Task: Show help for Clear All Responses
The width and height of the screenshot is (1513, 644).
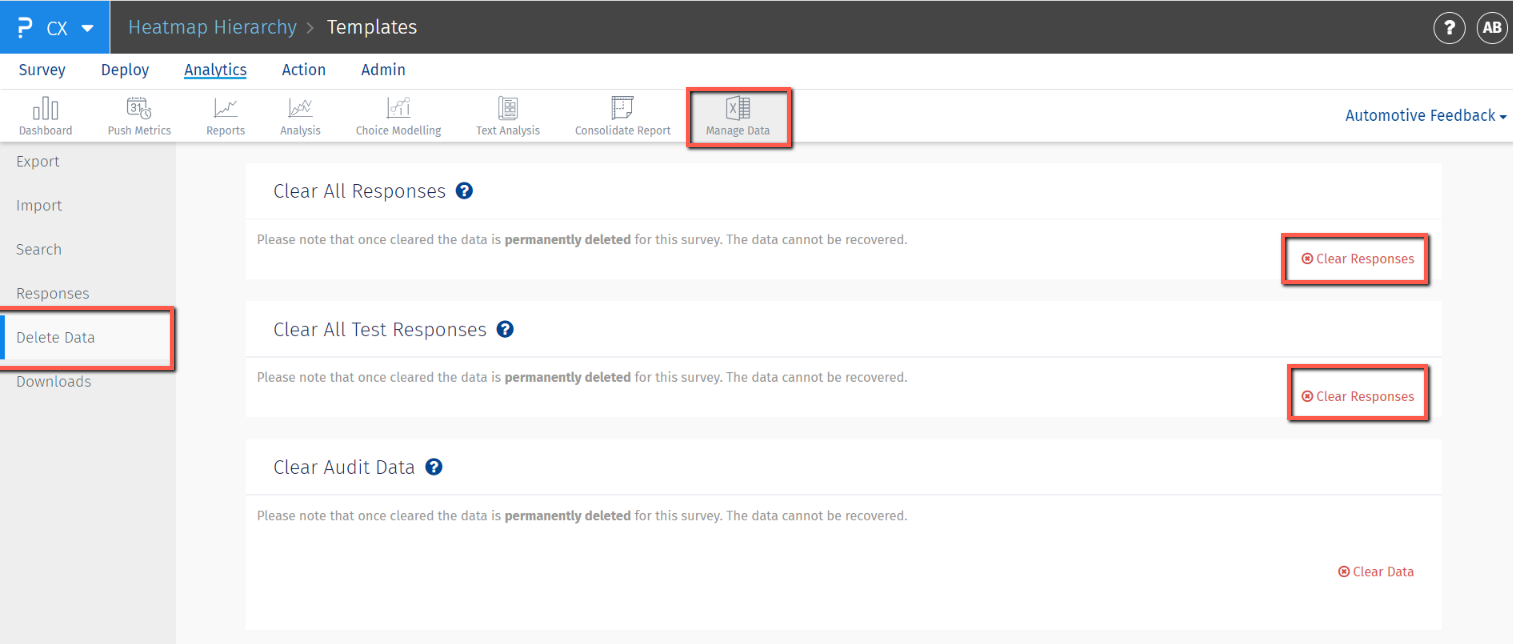Action: pyautogui.click(x=464, y=191)
